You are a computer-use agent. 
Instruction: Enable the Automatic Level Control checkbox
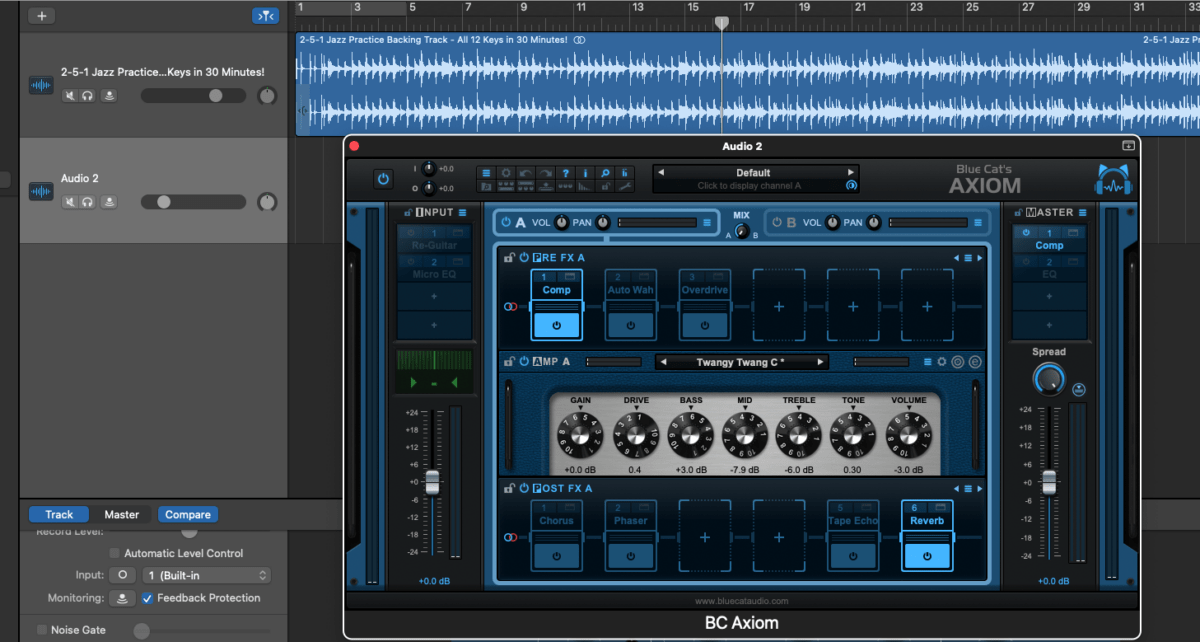point(114,553)
